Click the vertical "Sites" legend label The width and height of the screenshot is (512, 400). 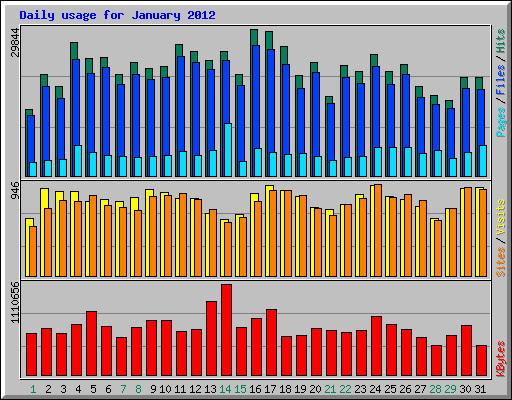point(501,262)
